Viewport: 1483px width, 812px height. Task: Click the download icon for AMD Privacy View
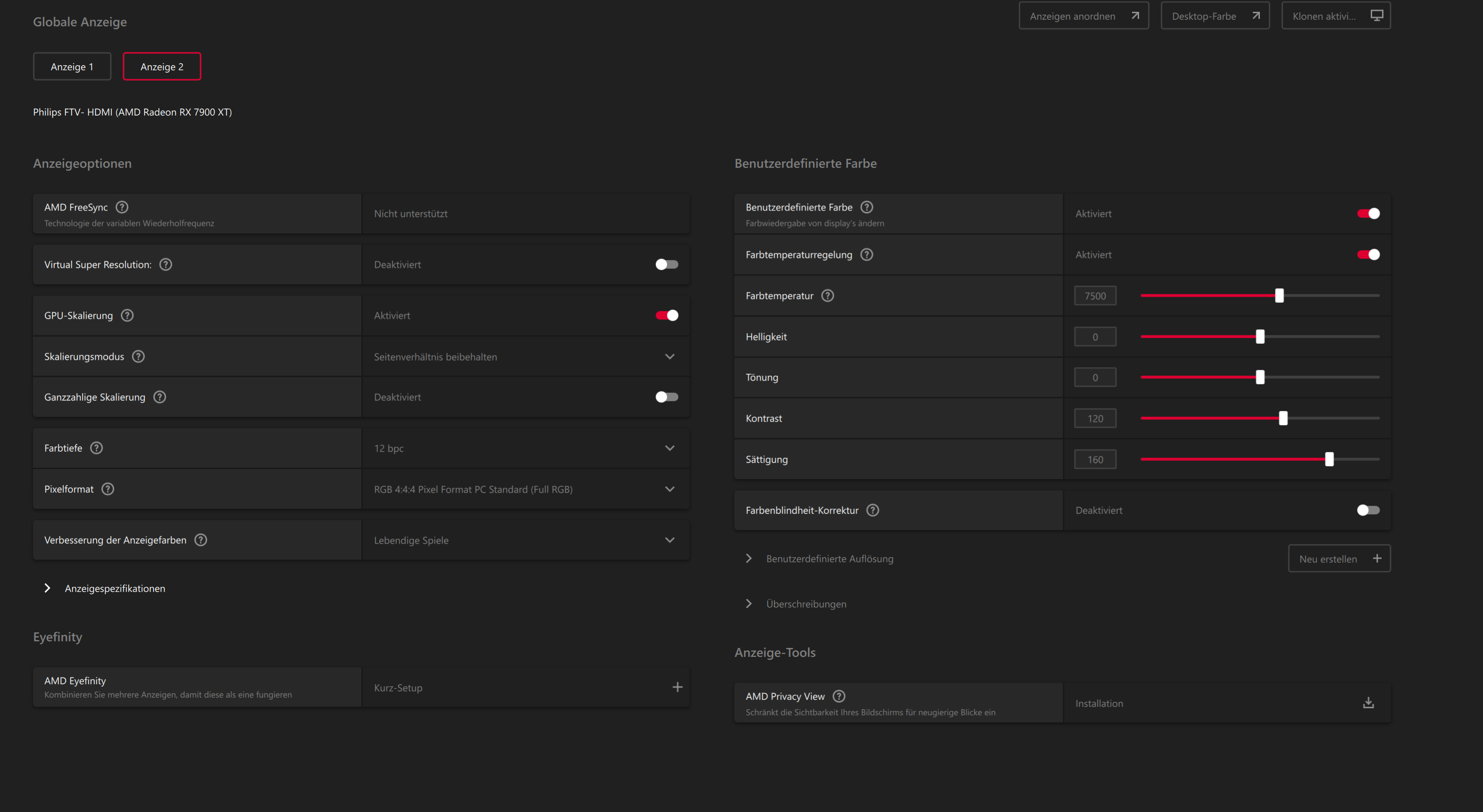point(1368,703)
